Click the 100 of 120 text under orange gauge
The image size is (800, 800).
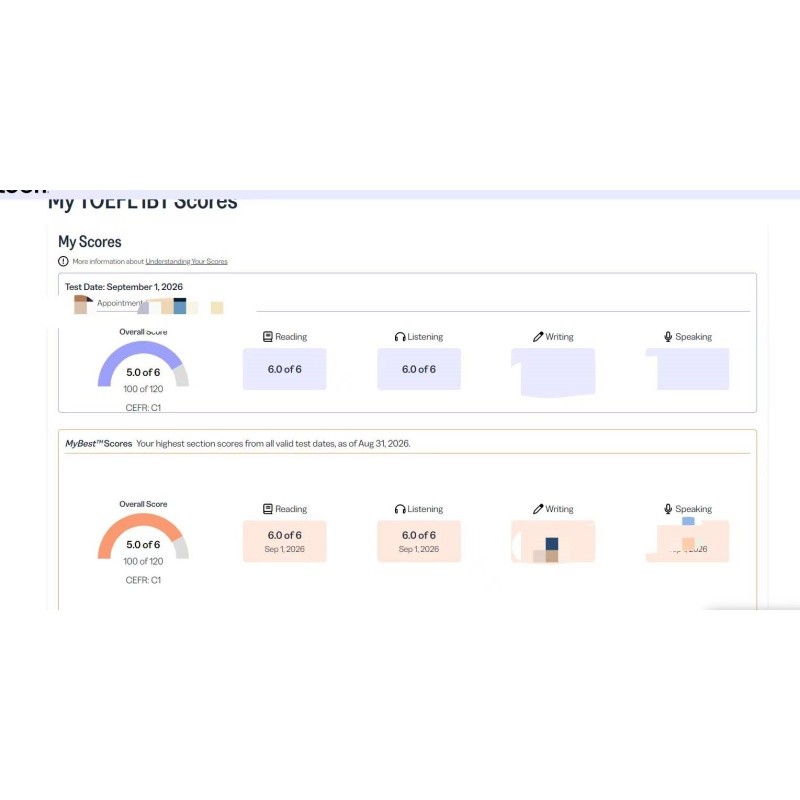(143, 561)
